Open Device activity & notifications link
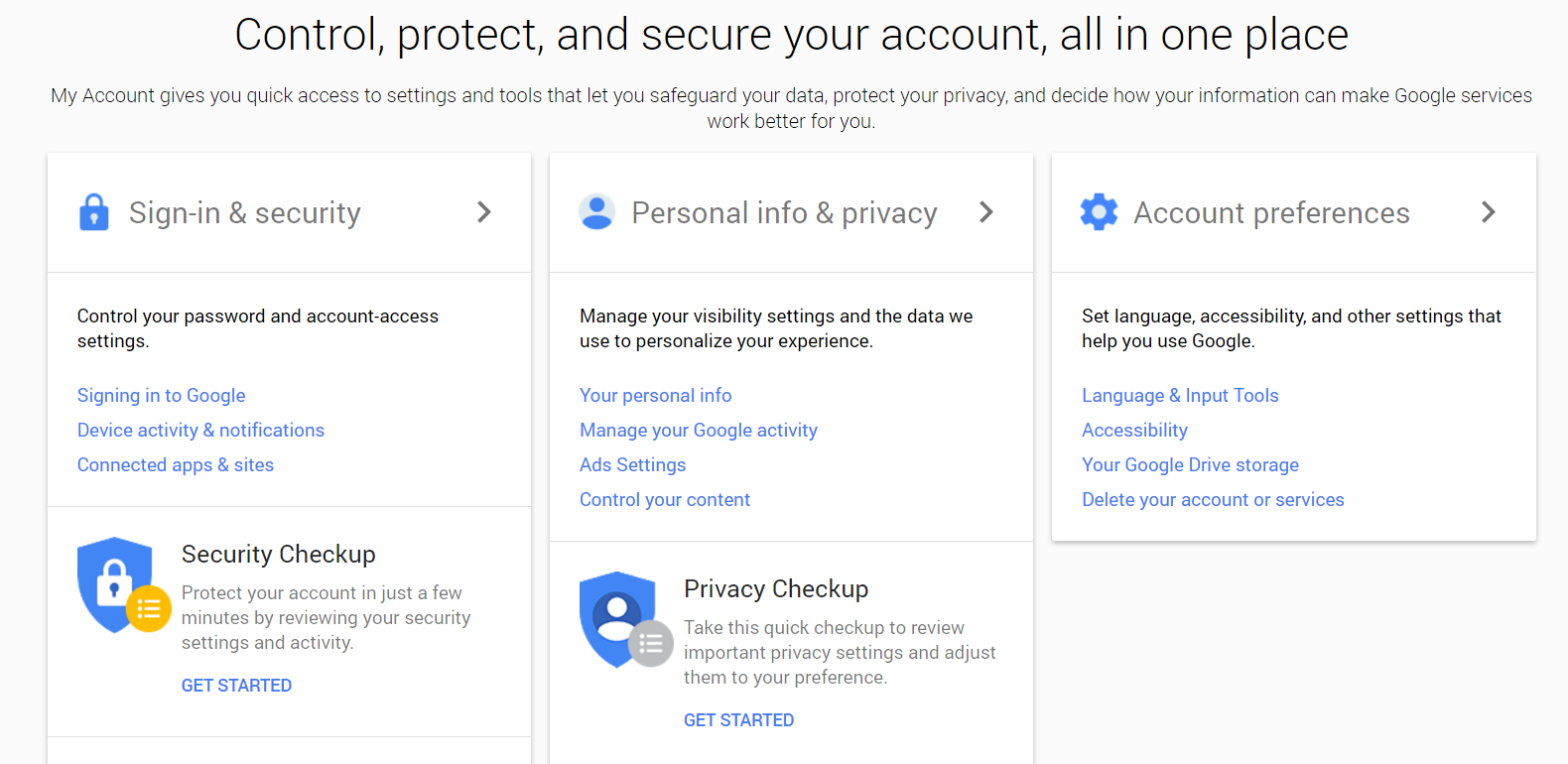Screen dimensions: 1568x764 200,431
